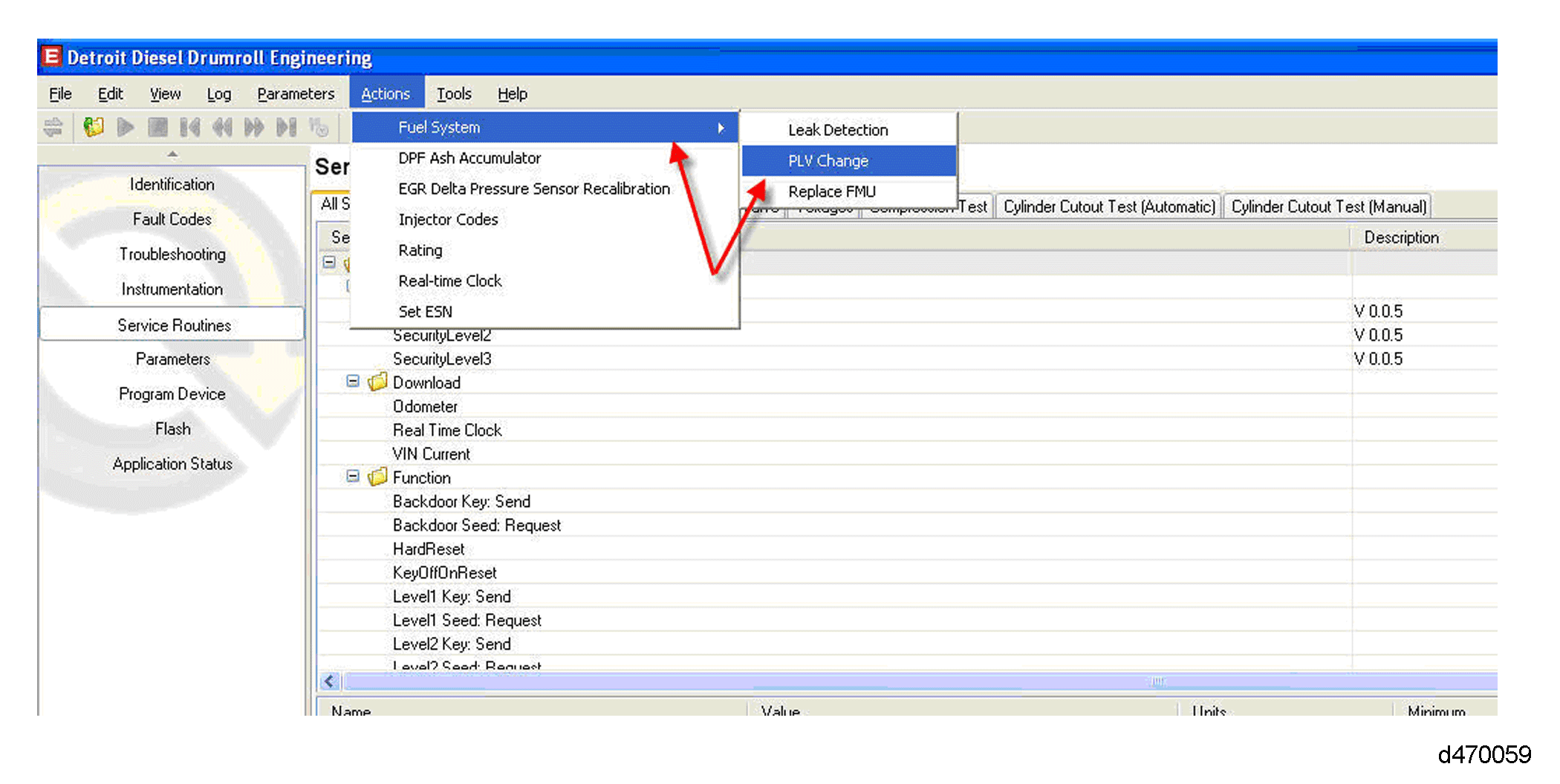Collapse the Function tree node

[353, 477]
